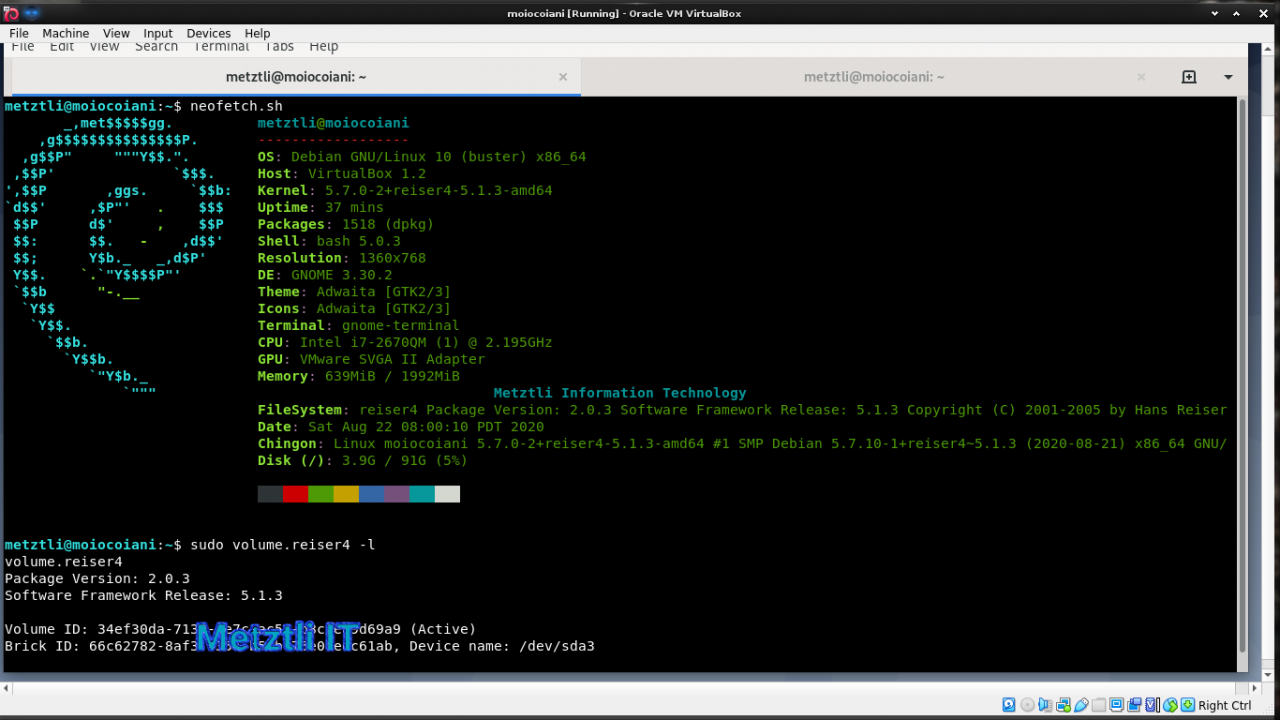Viewport: 1280px width, 720px height.
Task: Open the VirtualBox Input menu
Action: click(158, 33)
